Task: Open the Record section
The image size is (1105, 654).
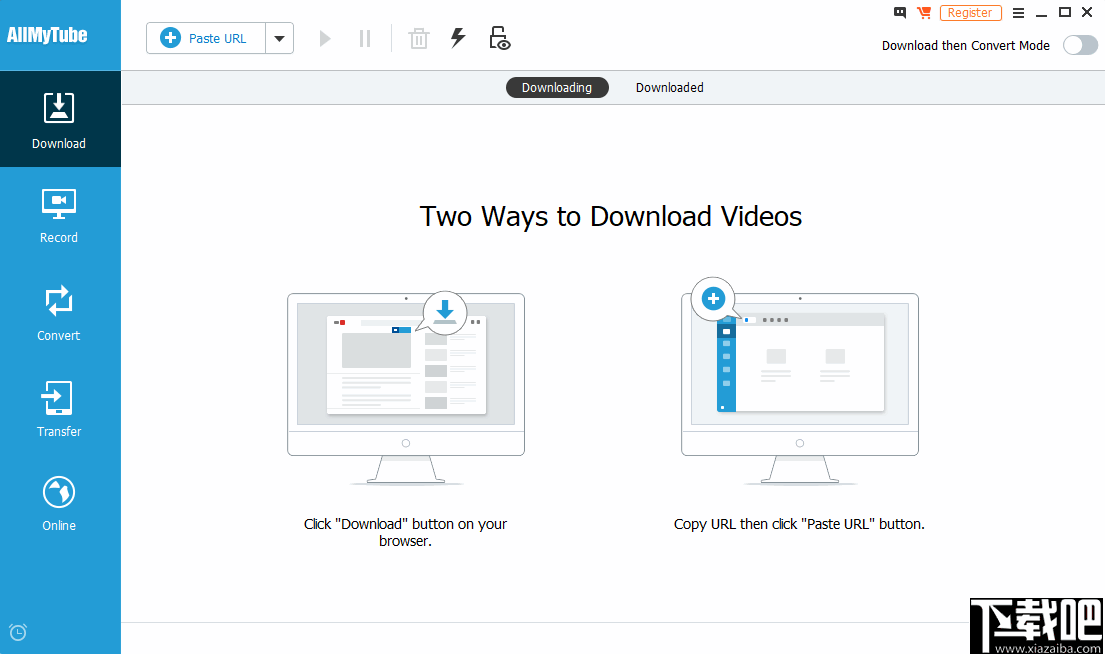Action: (58, 215)
